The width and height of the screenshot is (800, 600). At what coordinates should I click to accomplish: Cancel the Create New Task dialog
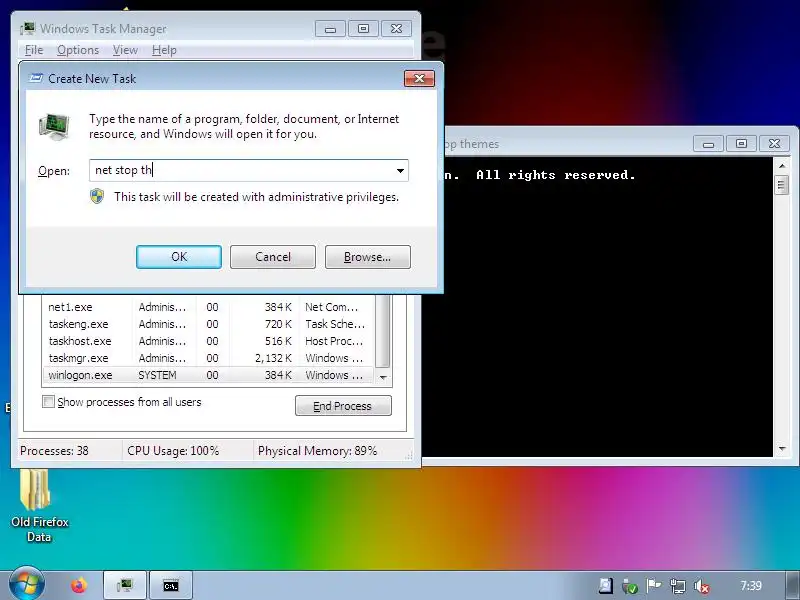pos(272,257)
